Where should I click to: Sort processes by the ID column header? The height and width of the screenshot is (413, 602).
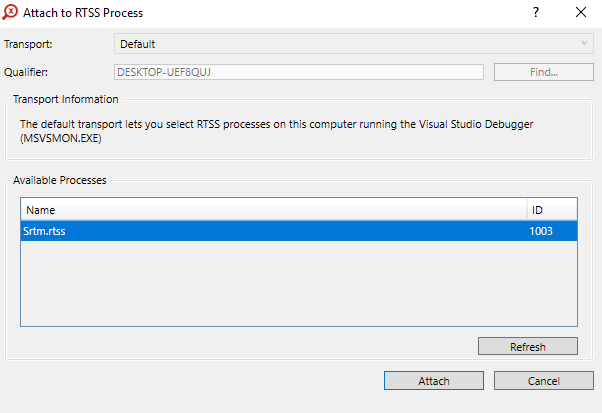[x=552, y=210]
